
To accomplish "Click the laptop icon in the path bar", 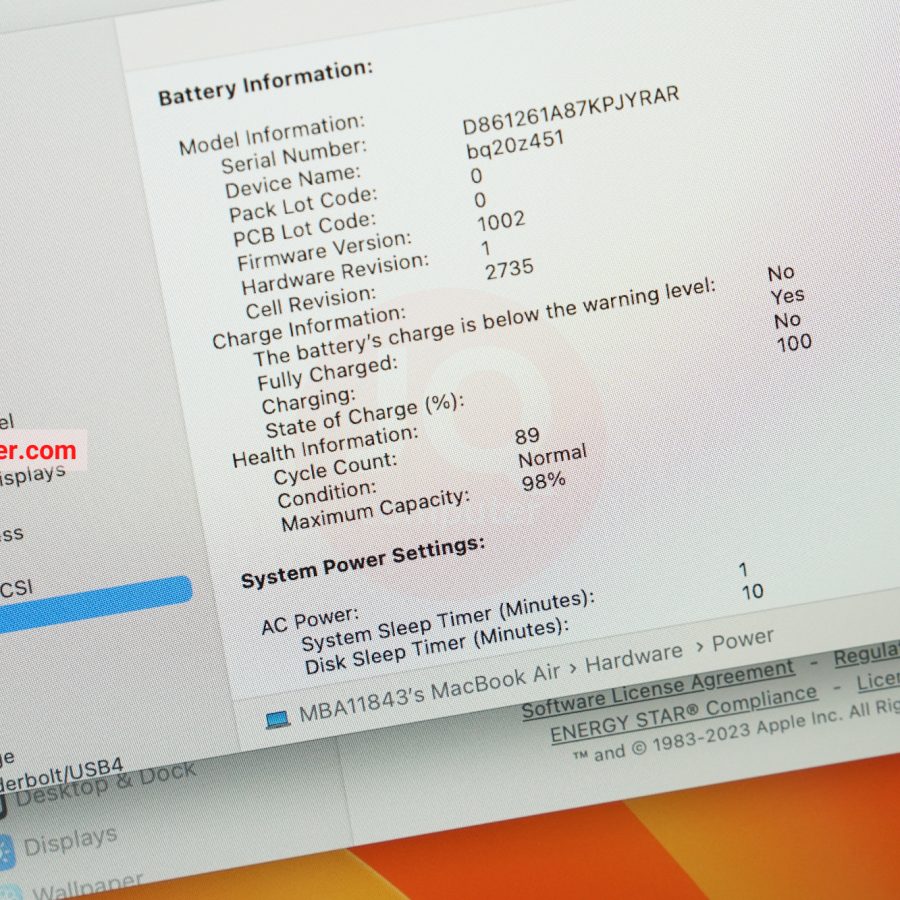I will pyautogui.click(x=278, y=719).
